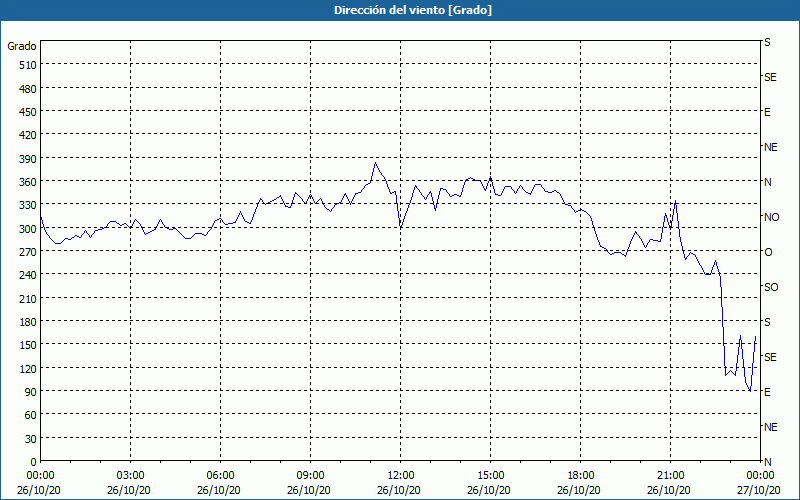Click the 30 left axis value
Screen dimensions: 800x500
point(31,439)
